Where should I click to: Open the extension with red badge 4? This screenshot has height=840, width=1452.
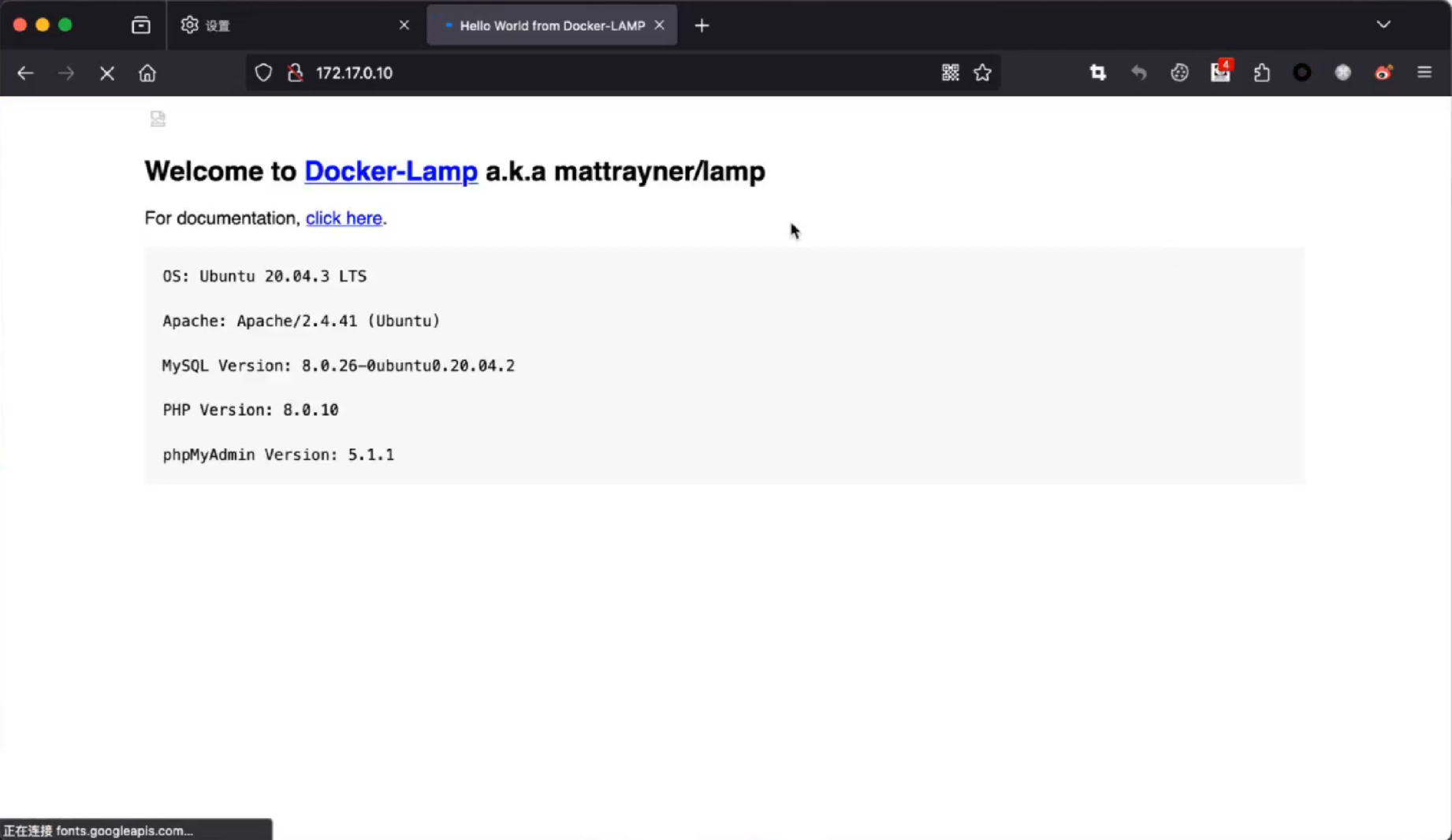point(1220,71)
